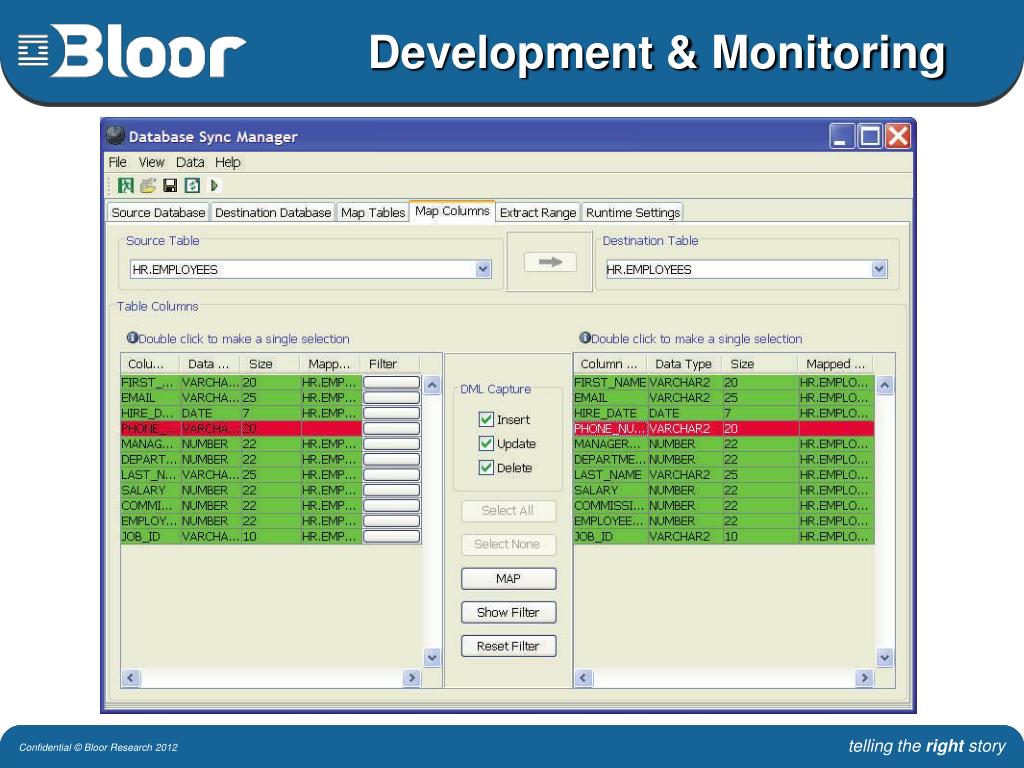Click the arrow button between source and destination tables
The height and width of the screenshot is (768, 1024).
(550, 262)
